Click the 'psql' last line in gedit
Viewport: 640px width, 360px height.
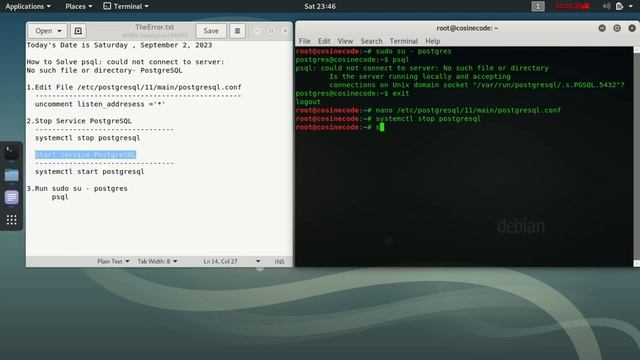point(60,197)
